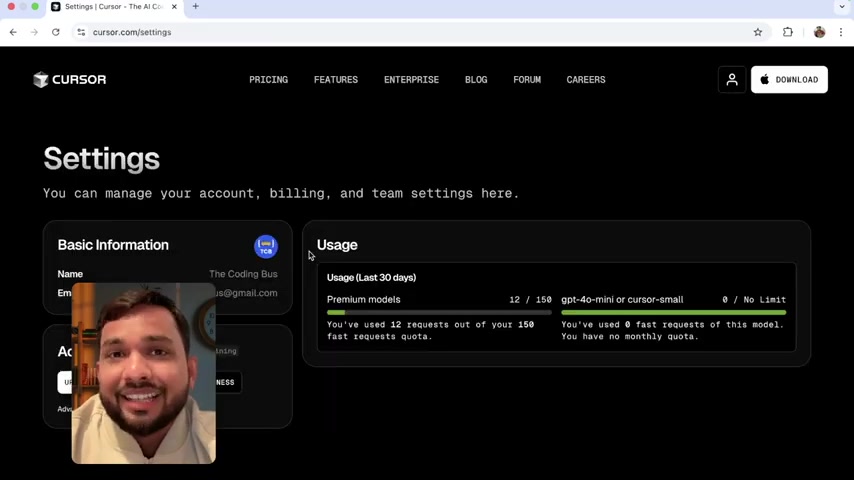Open a new tab with plus button
This screenshot has width=854, height=480.
coord(196,7)
